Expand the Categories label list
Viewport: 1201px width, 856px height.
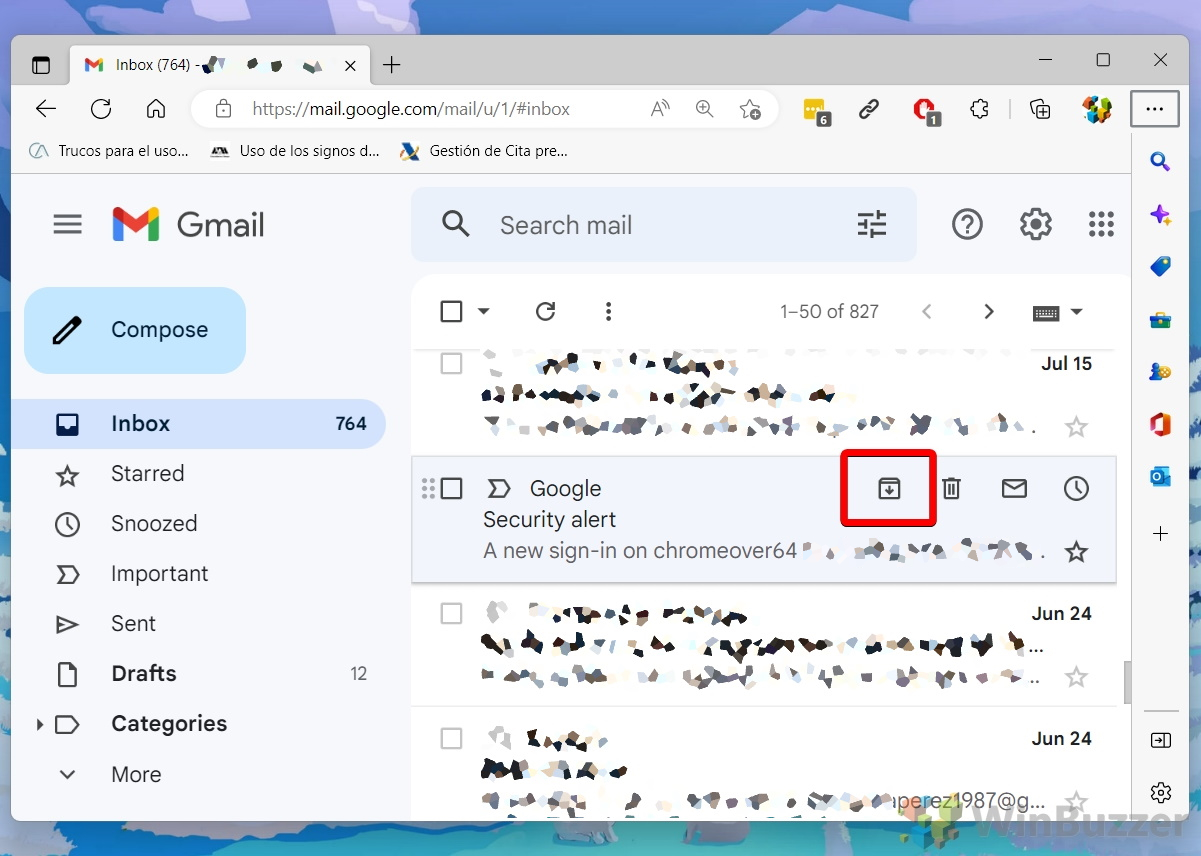tap(40, 724)
